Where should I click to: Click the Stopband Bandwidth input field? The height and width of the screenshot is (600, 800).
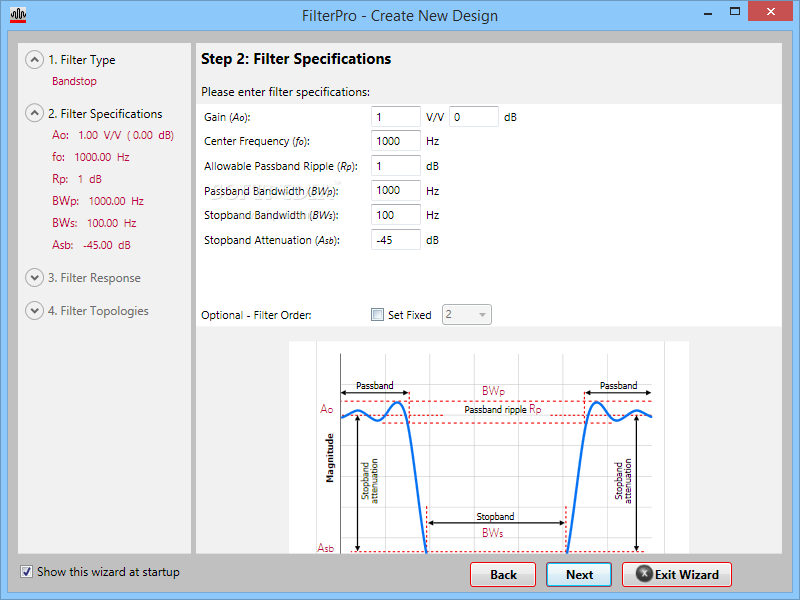point(396,215)
